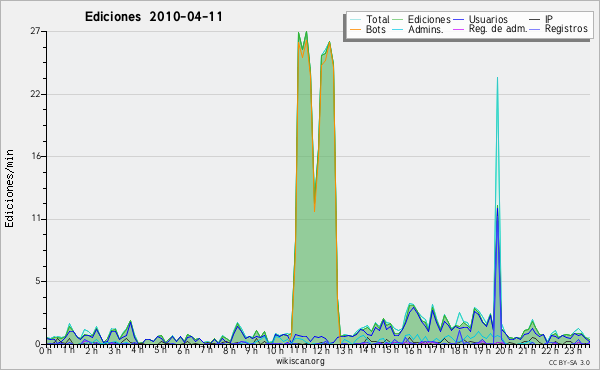Click the x-axis label '13 h'
This screenshot has height=370, width=600.
coord(344,350)
